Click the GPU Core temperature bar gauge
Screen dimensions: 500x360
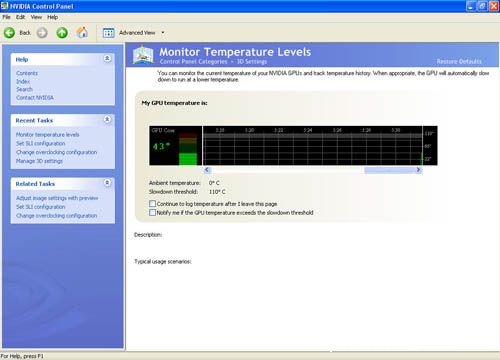click(188, 148)
